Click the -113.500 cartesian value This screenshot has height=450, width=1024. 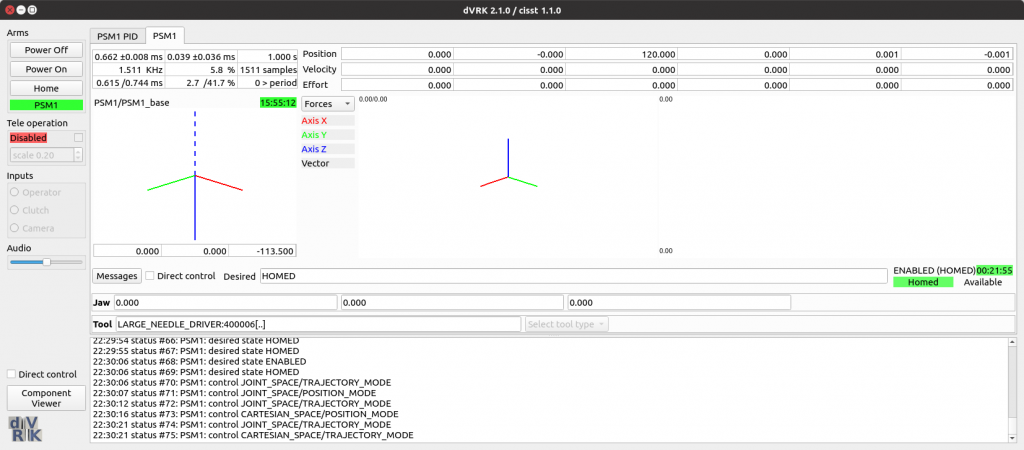pos(263,251)
